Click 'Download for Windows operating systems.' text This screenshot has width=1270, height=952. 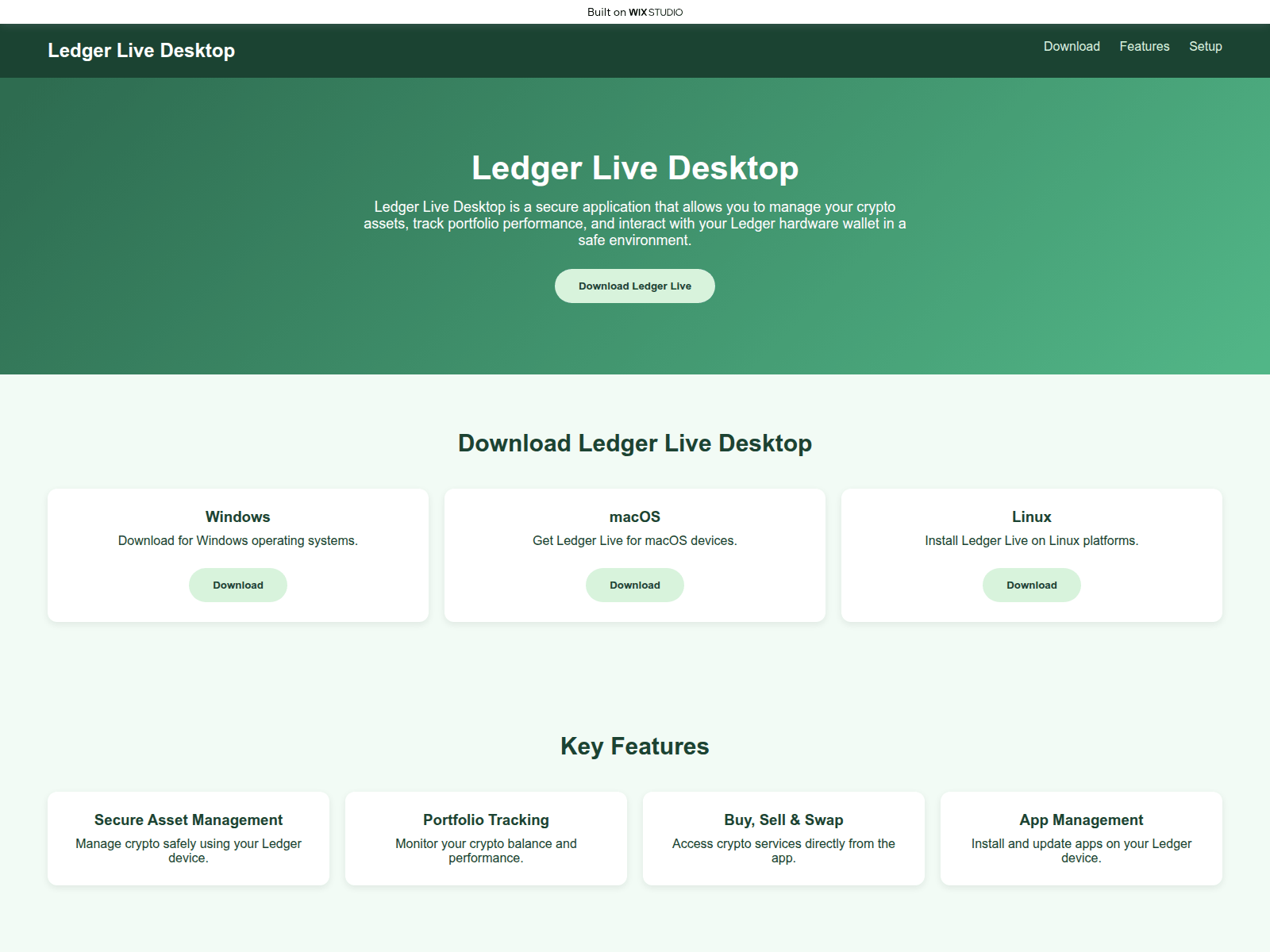[x=238, y=540]
